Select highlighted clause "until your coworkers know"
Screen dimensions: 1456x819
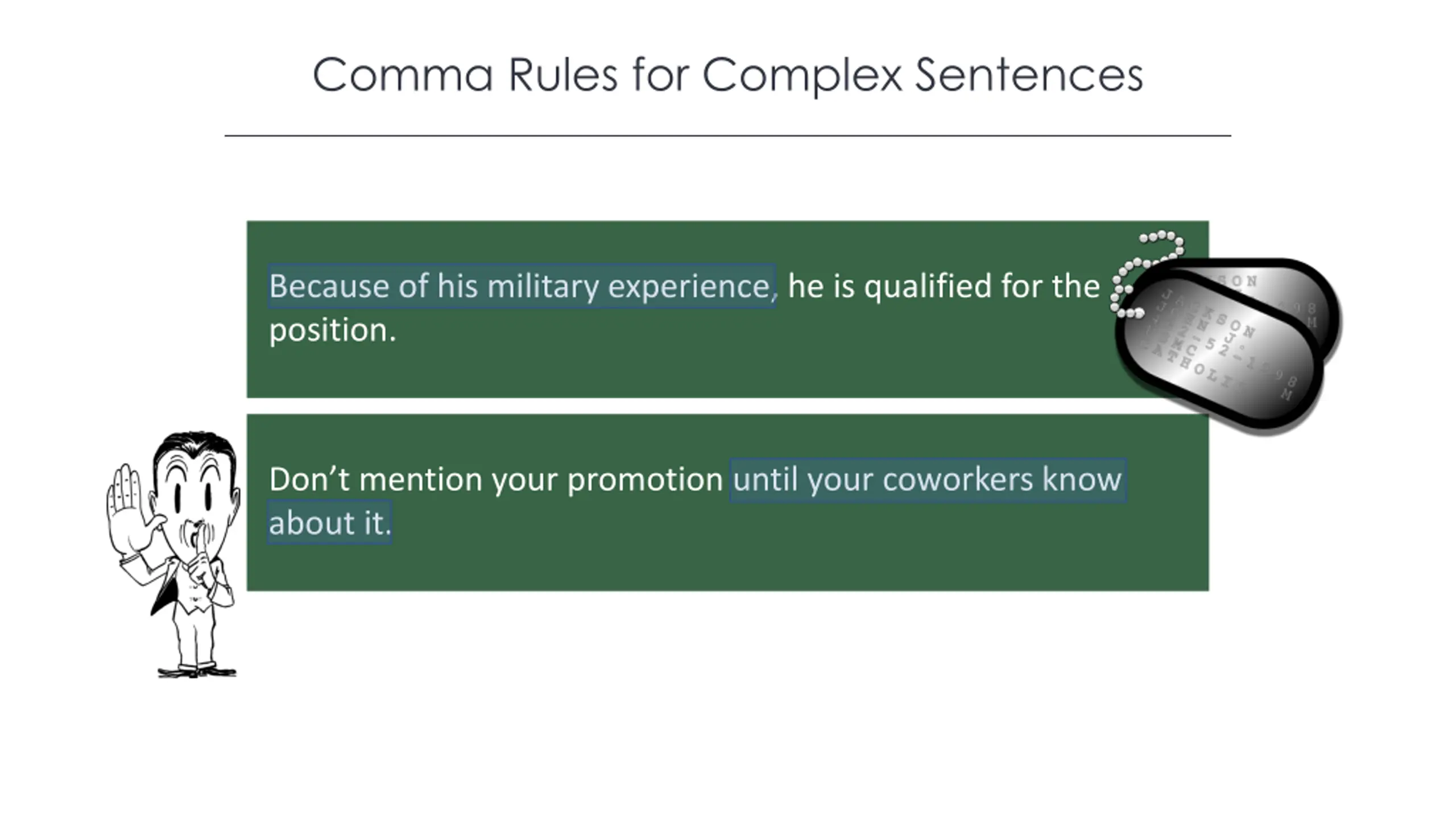tap(927, 479)
